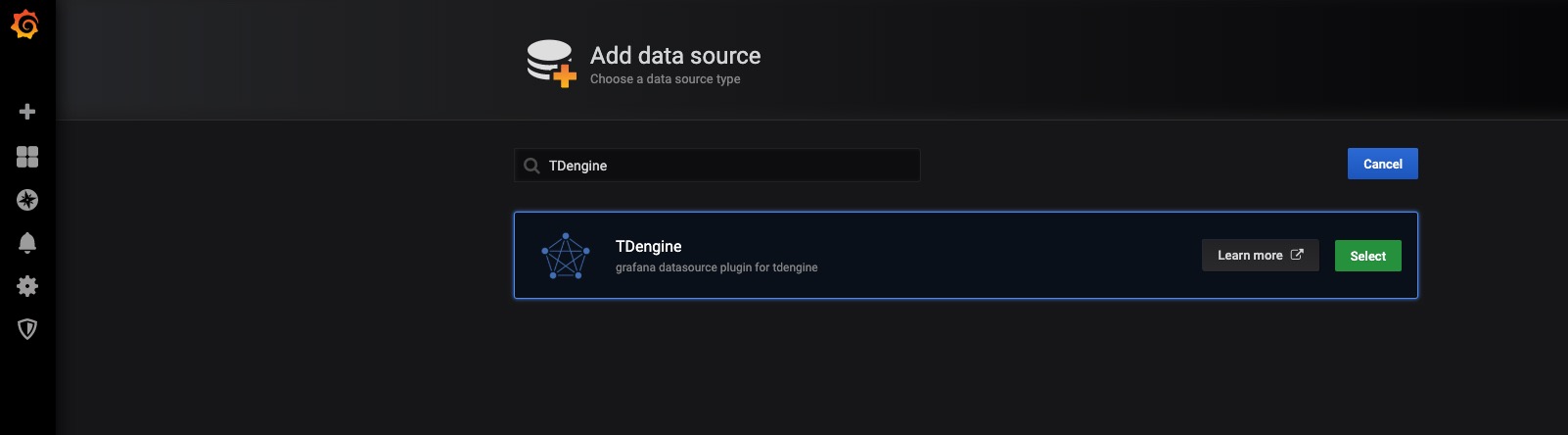Click the TDengine pentagon logo
The height and width of the screenshot is (435, 1568).
click(566, 256)
